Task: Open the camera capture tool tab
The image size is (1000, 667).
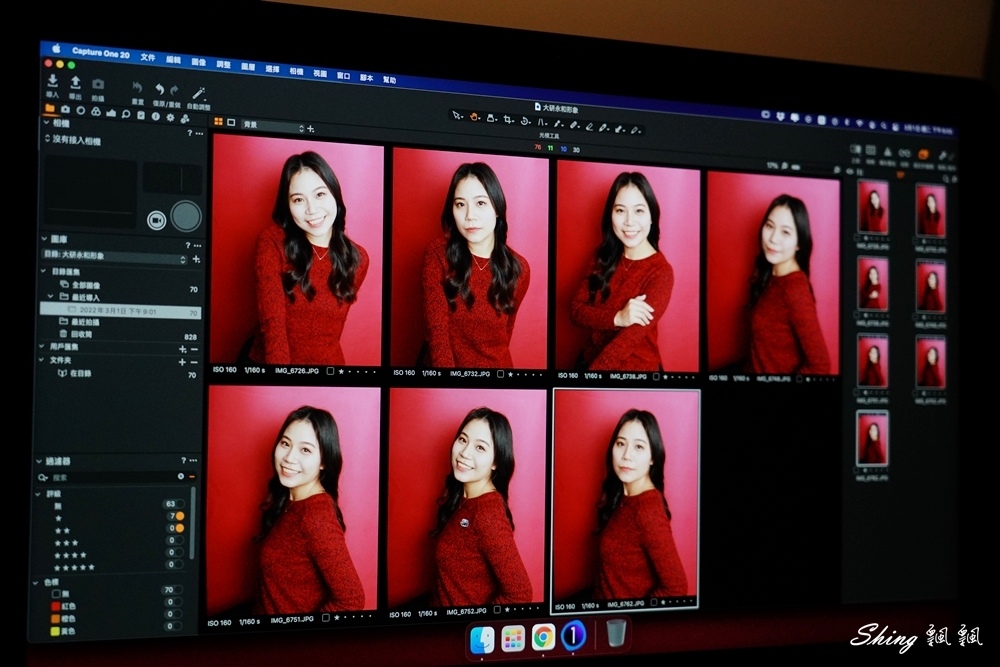Action: pyautogui.click(x=65, y=110)
